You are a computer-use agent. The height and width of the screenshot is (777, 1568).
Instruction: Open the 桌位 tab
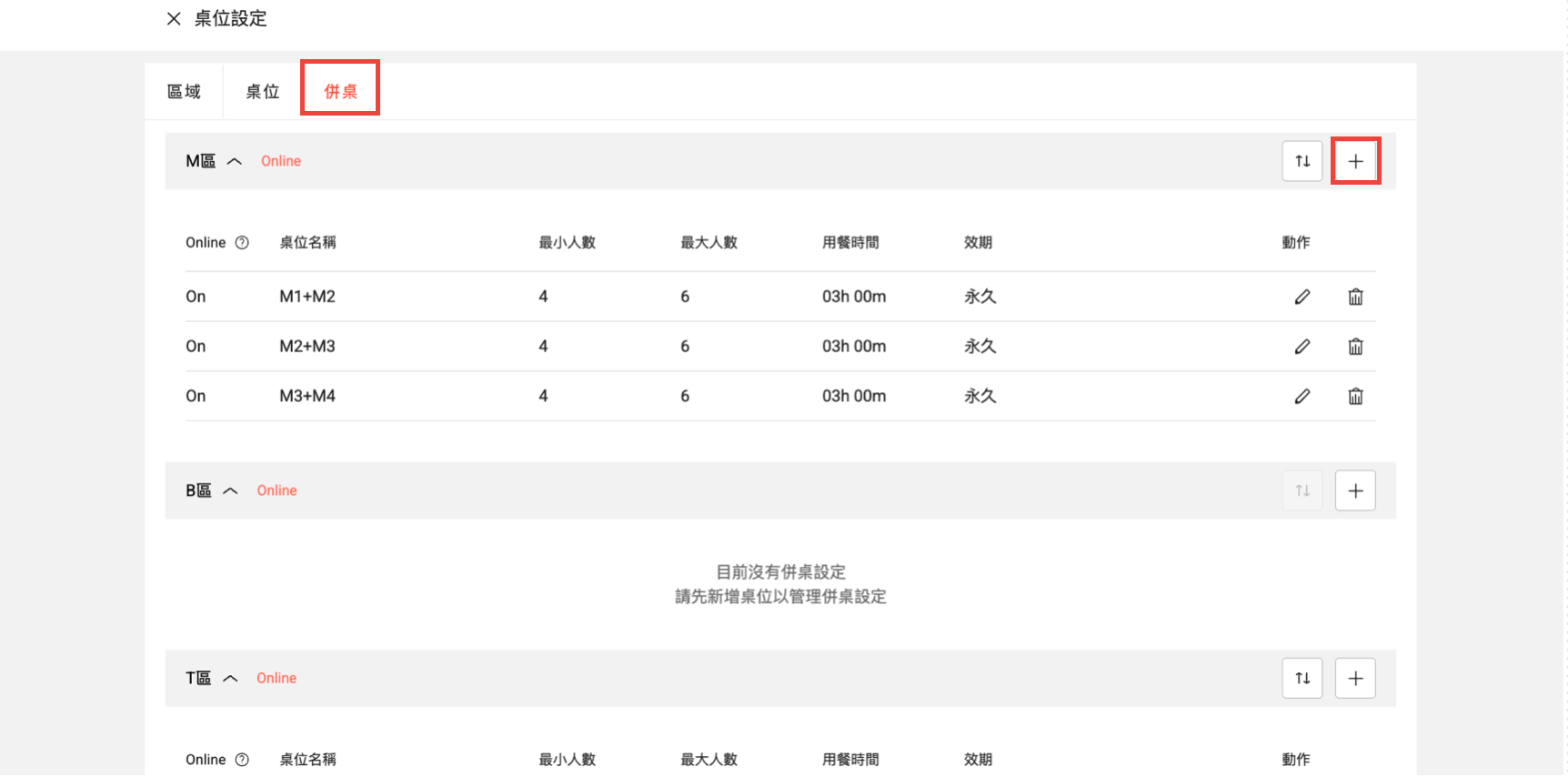262,92
